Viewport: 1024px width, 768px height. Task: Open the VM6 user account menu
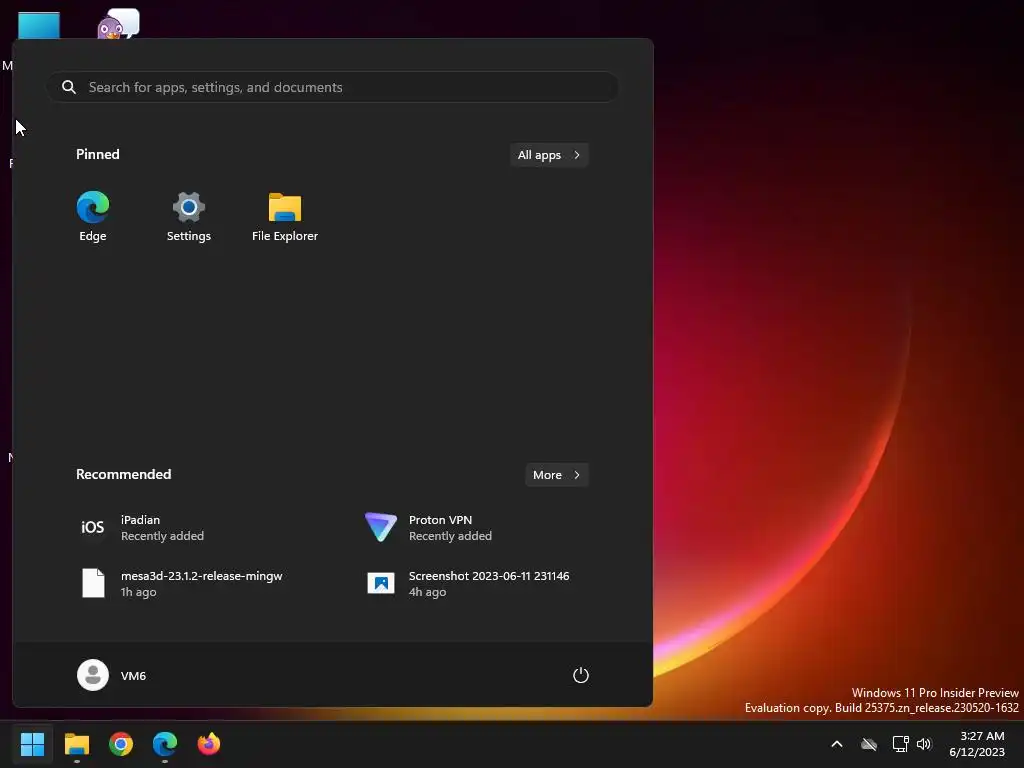[x=112, y=675]
